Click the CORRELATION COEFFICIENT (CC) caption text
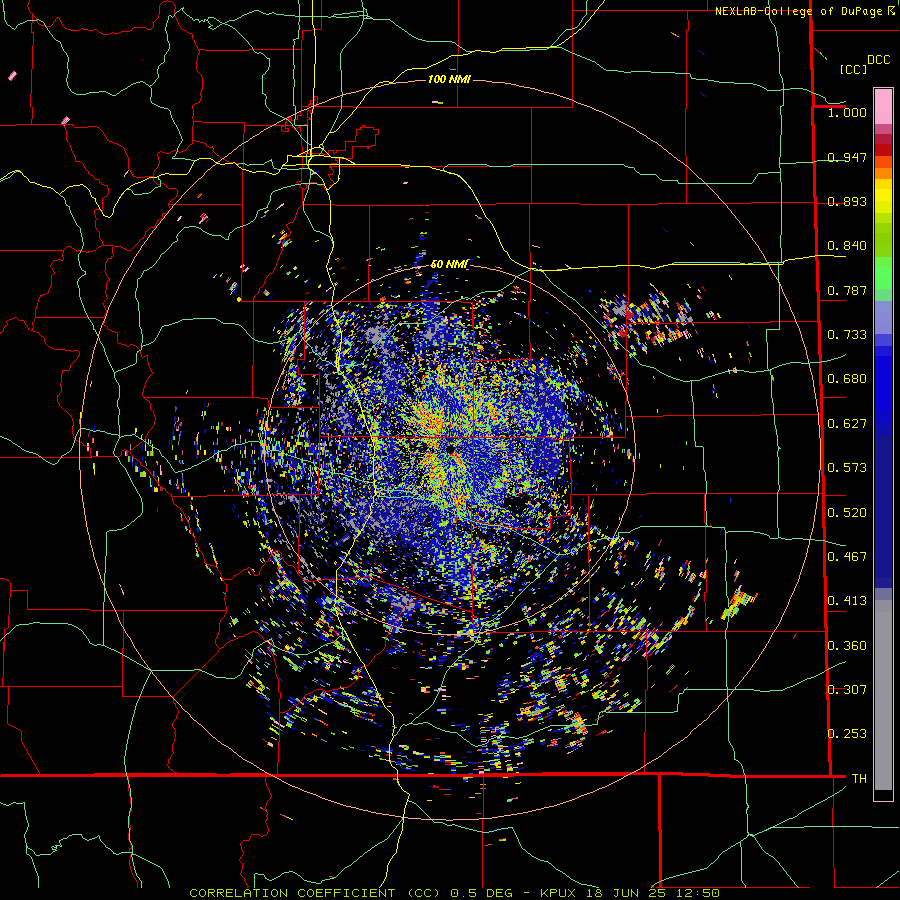 (x=315, y=893)
